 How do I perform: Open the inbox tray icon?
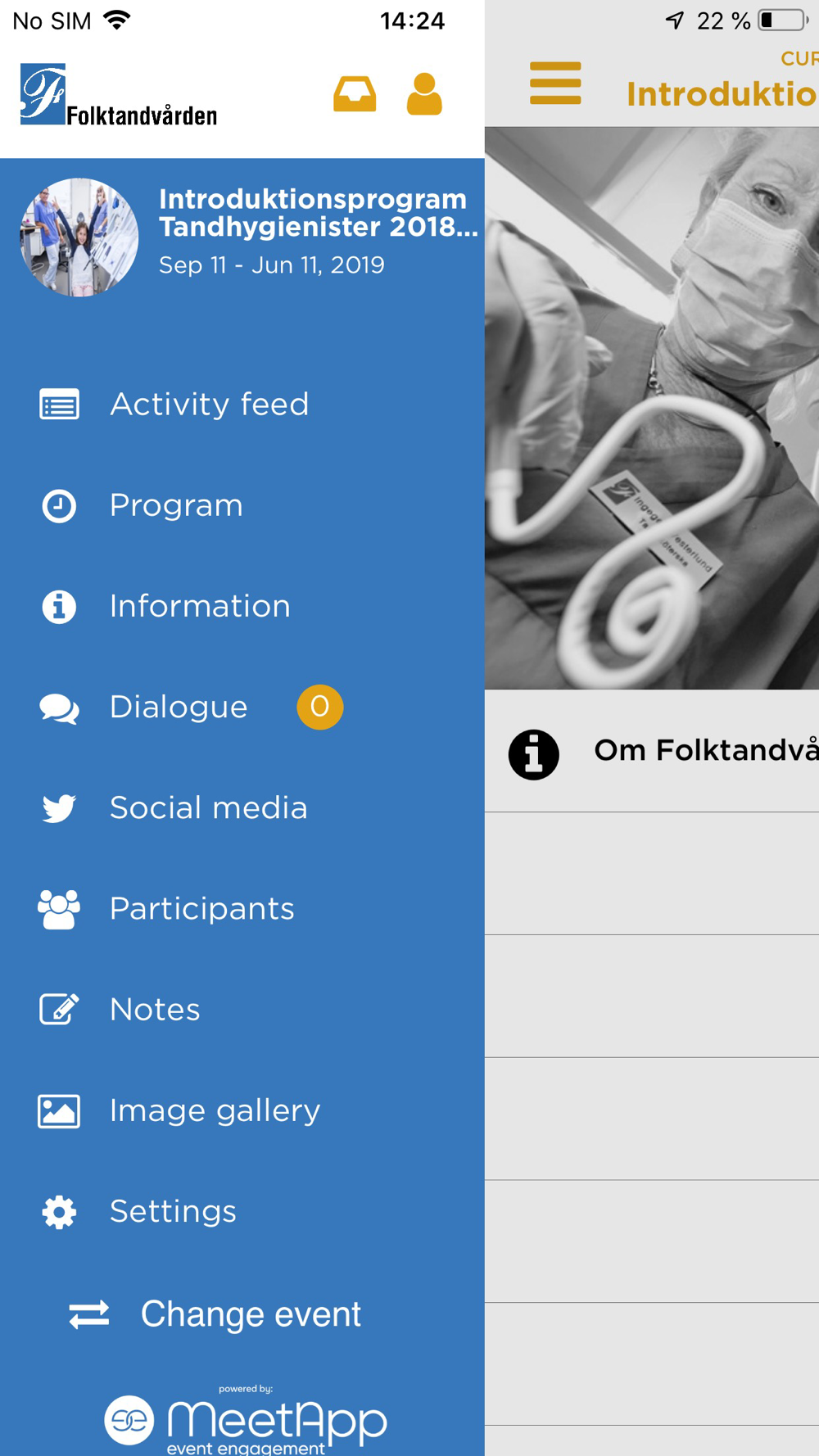[355, 94]
